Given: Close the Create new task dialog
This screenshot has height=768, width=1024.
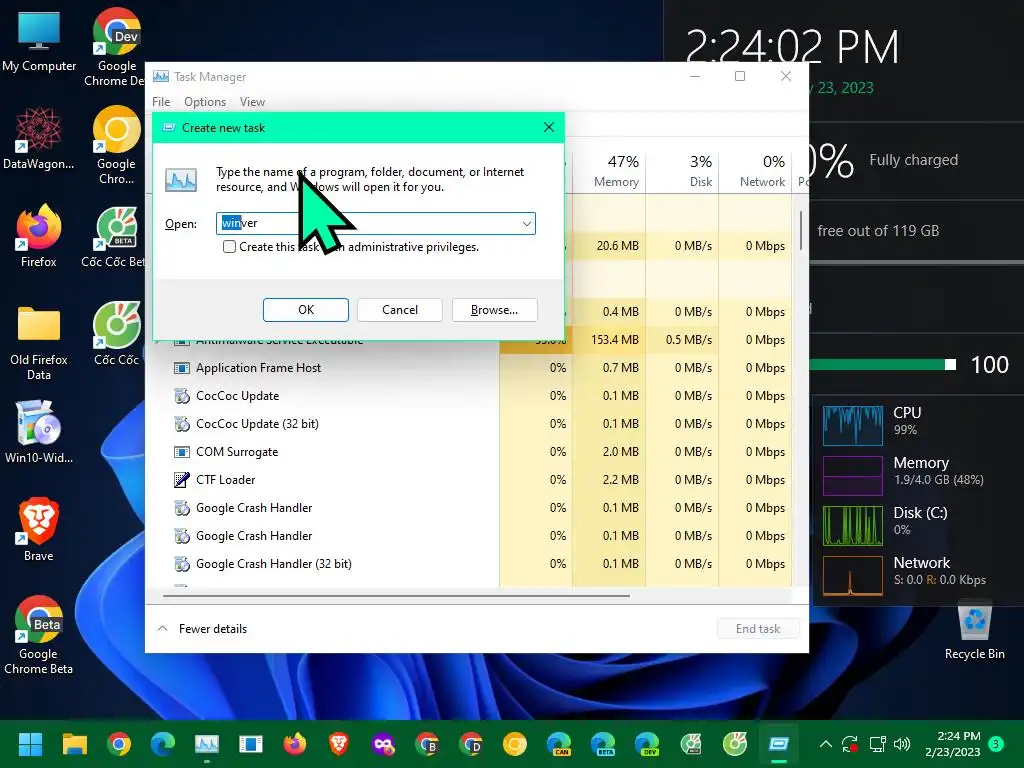Looking at the screenshot, I should tap(549, 127).
